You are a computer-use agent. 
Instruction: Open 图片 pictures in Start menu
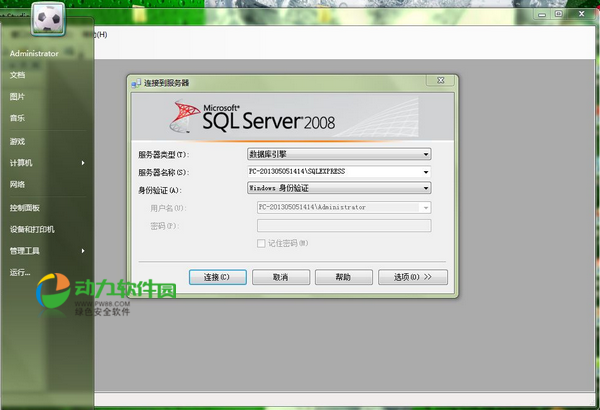[17, 96]
